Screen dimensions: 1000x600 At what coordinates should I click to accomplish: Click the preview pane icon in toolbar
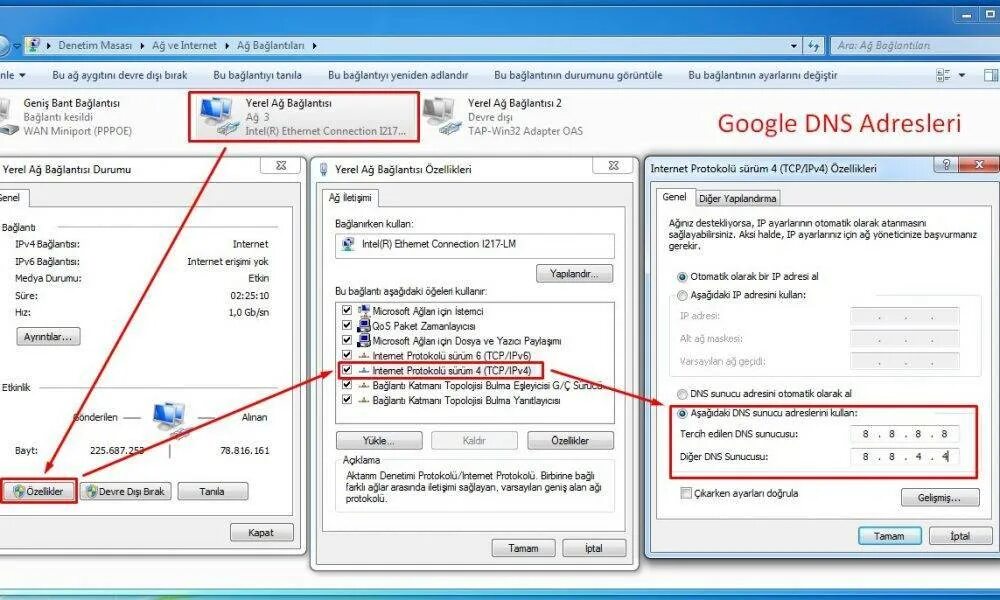click(x=991, y=75)
